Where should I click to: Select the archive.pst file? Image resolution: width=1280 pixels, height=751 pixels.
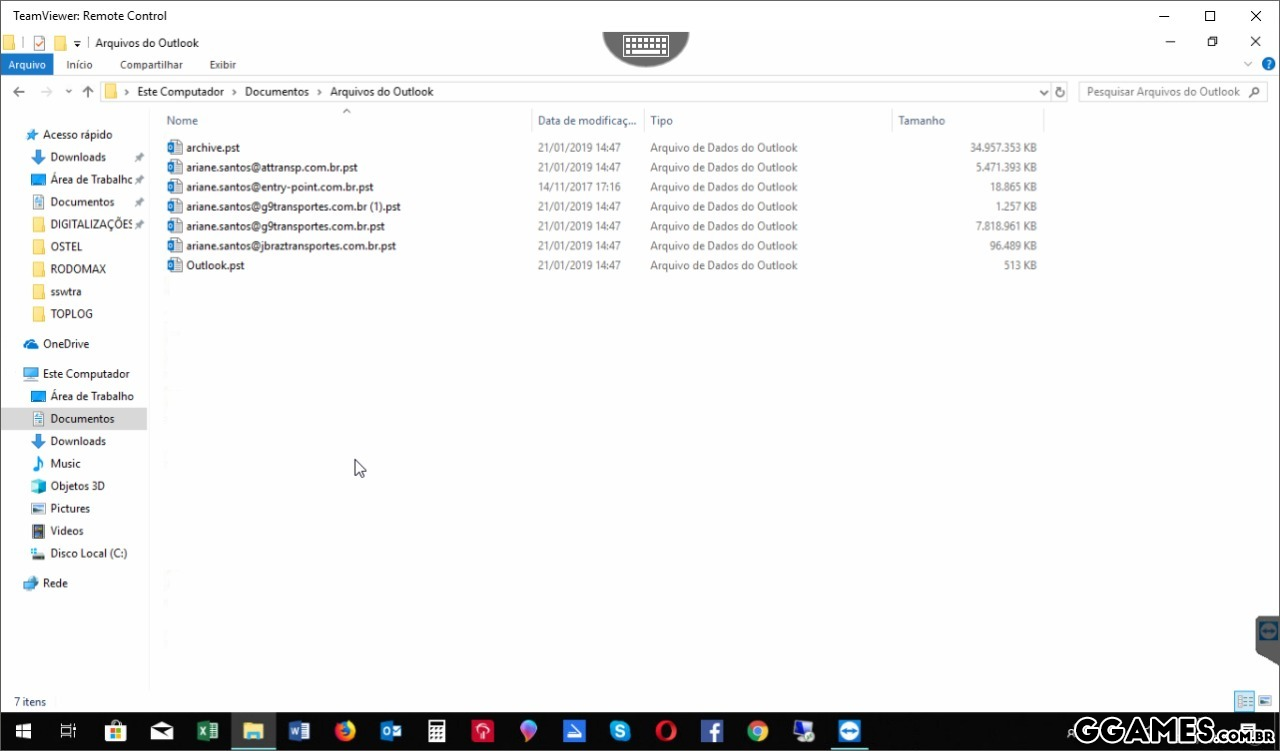click(212, 147)
